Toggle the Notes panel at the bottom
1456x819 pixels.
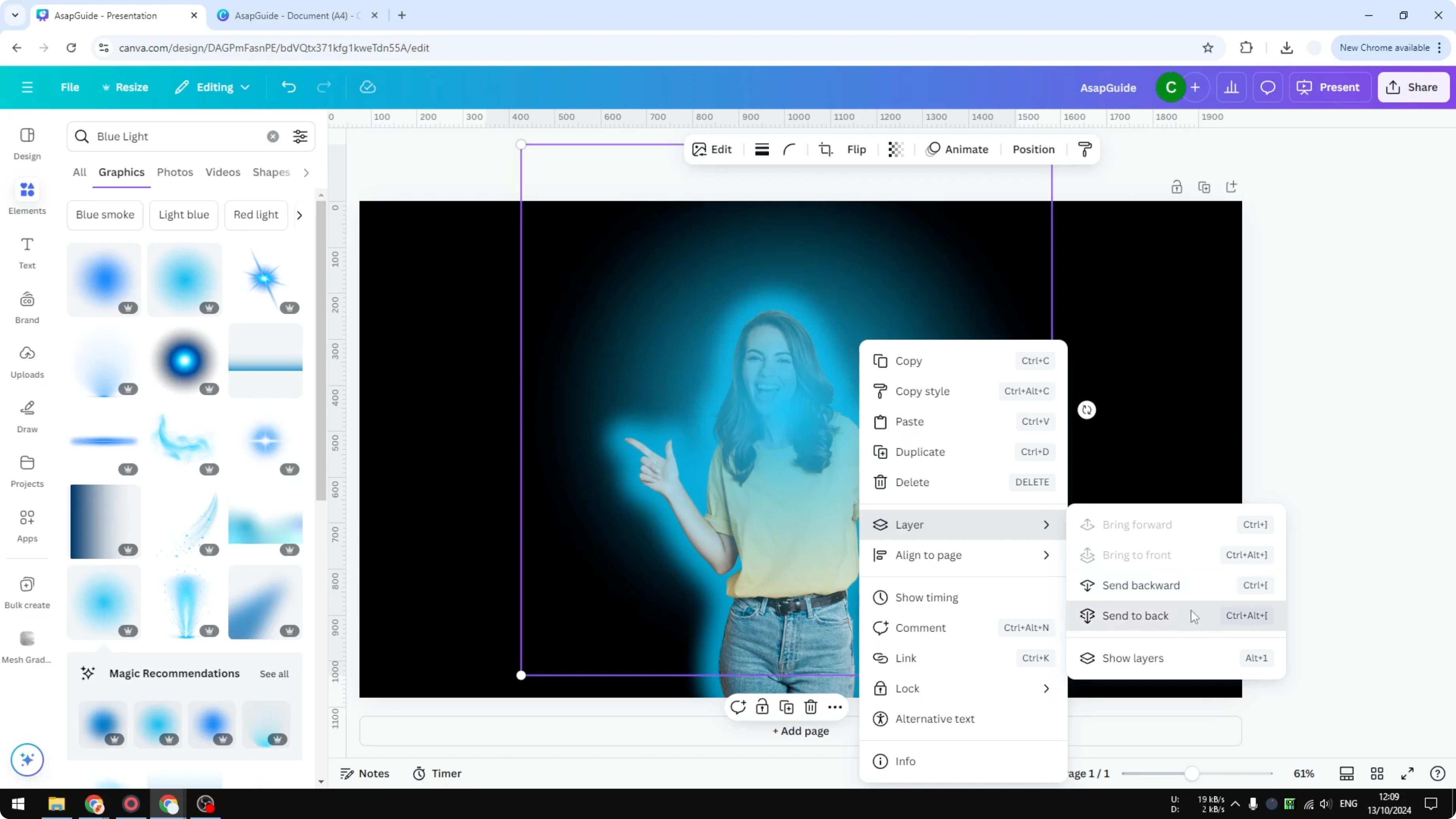click(364, 773)
